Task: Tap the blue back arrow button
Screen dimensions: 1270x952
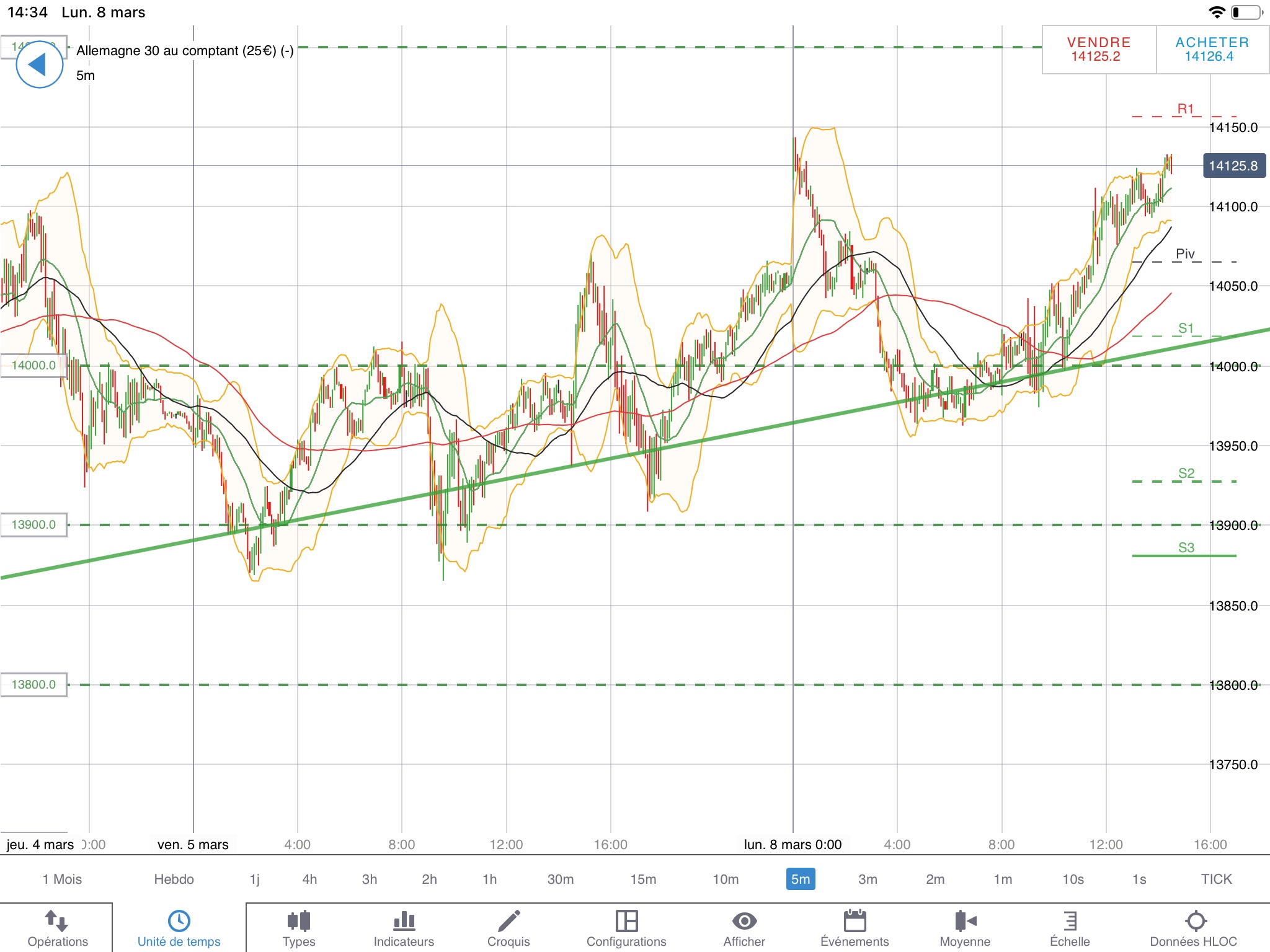Action: (39, 64)
